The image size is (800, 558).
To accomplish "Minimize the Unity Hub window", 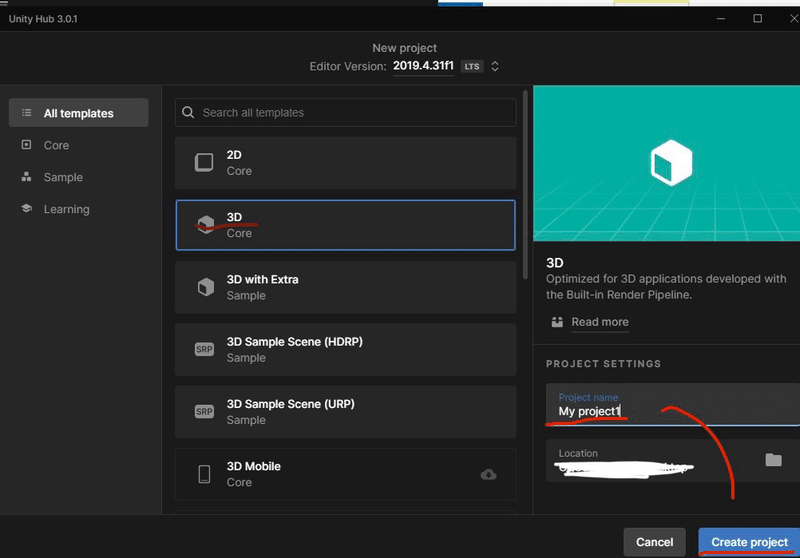I will (x=721, y=18).
